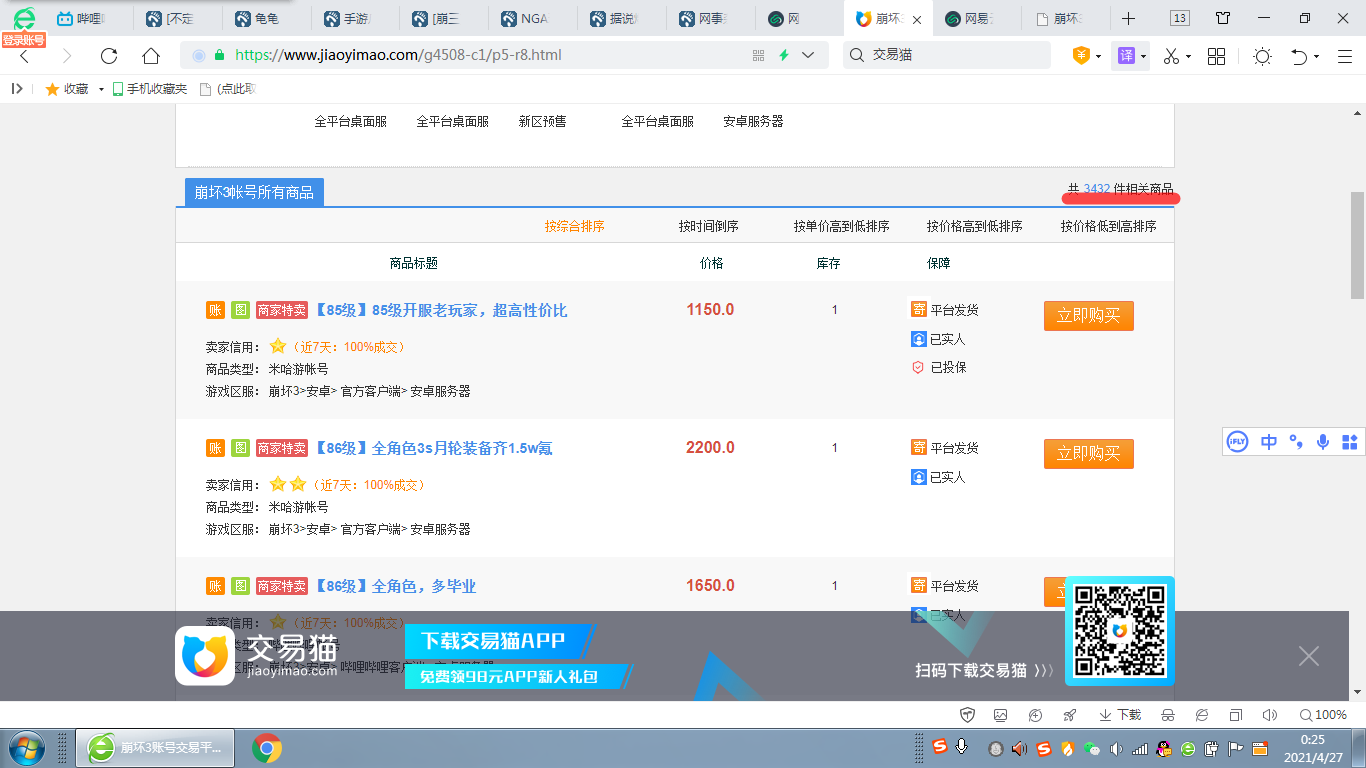
Task: Open the iFLY toolbox grid icon
Action: point(1350,441)
